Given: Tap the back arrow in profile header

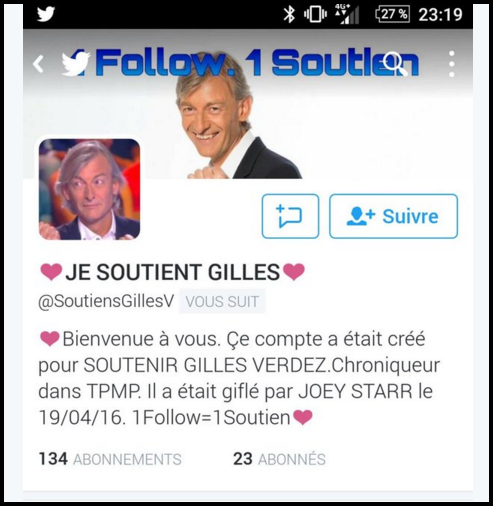Looking at the screenshot, I should click(x=38, y=63).
